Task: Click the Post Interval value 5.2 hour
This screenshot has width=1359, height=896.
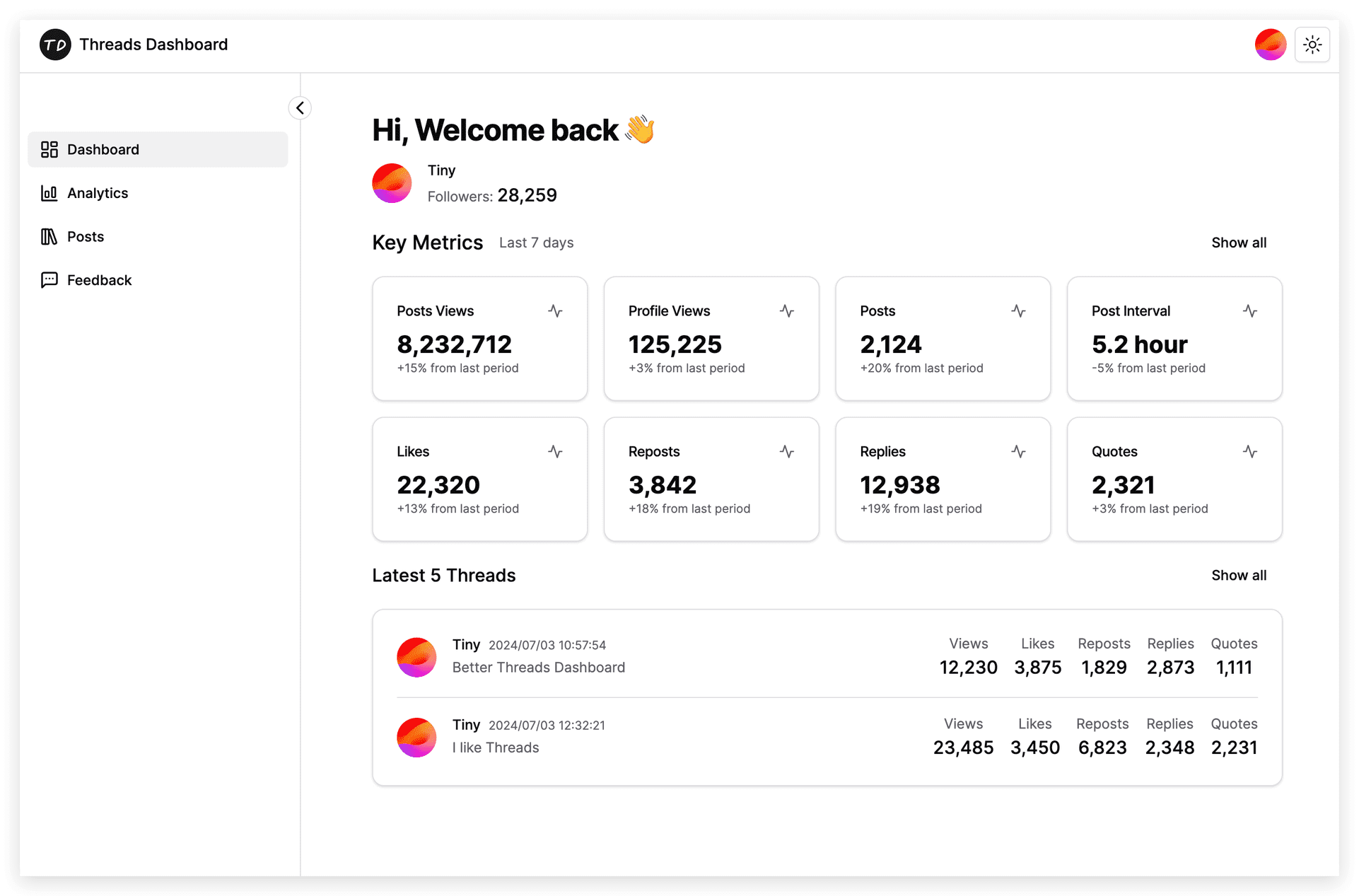Action: coord(1139,344)
